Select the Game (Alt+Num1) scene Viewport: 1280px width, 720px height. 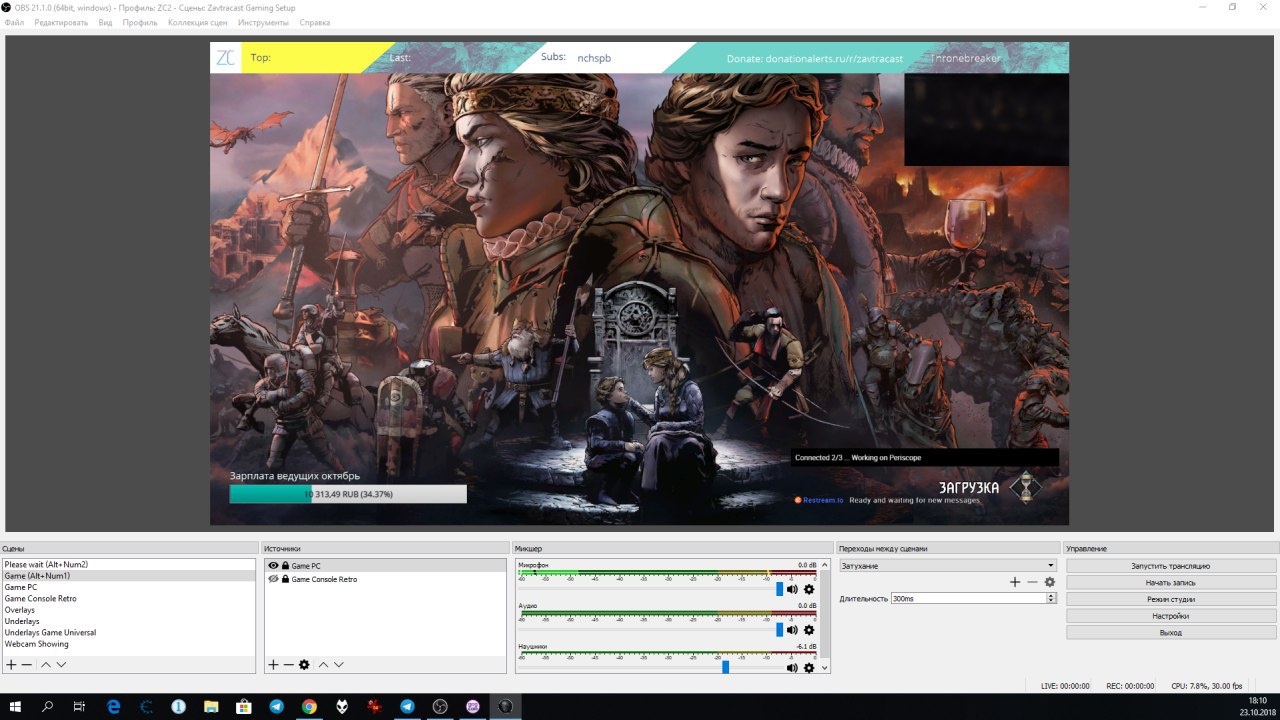[129, 576]
